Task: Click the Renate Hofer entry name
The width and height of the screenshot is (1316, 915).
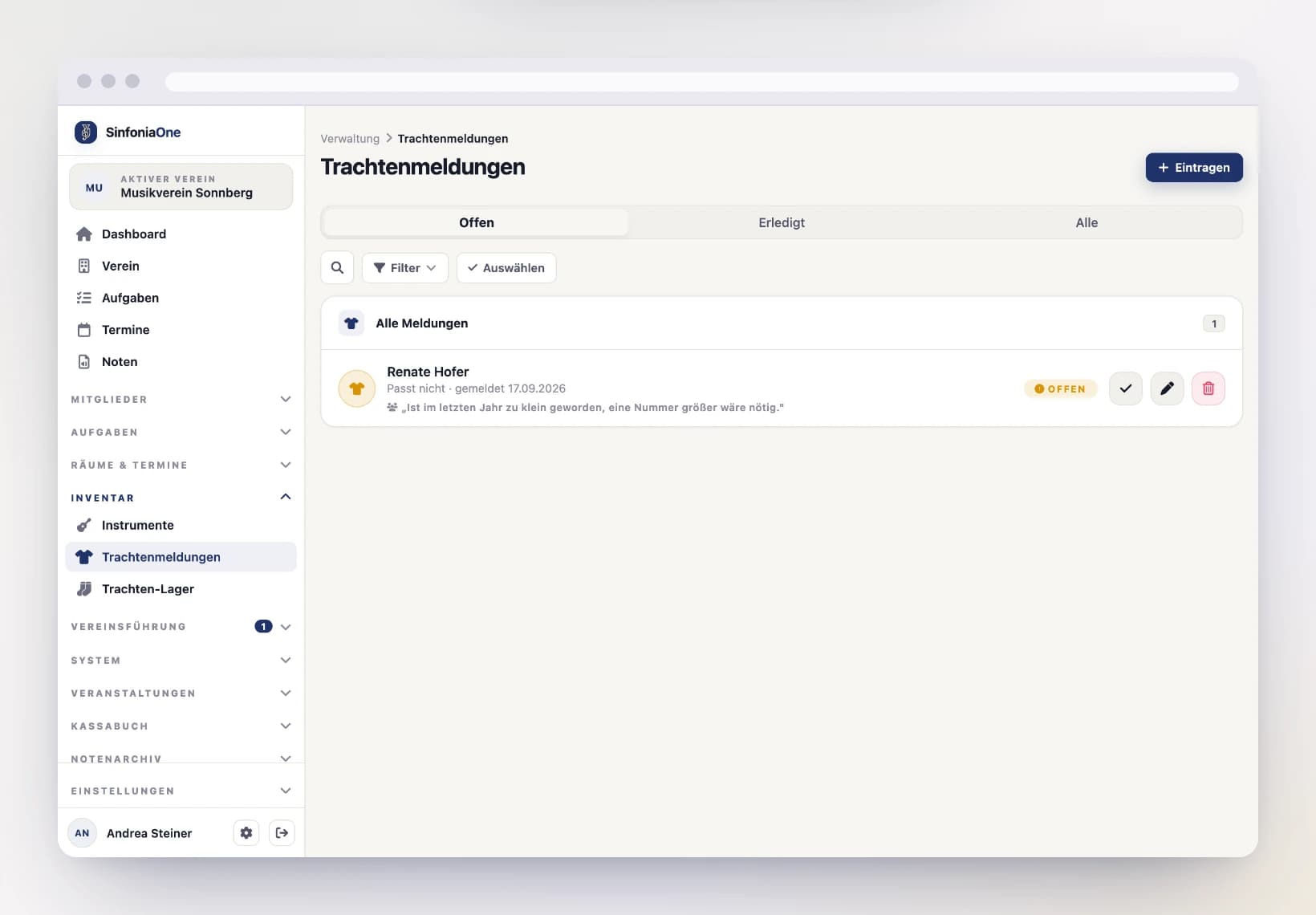Action: (428, 372)
